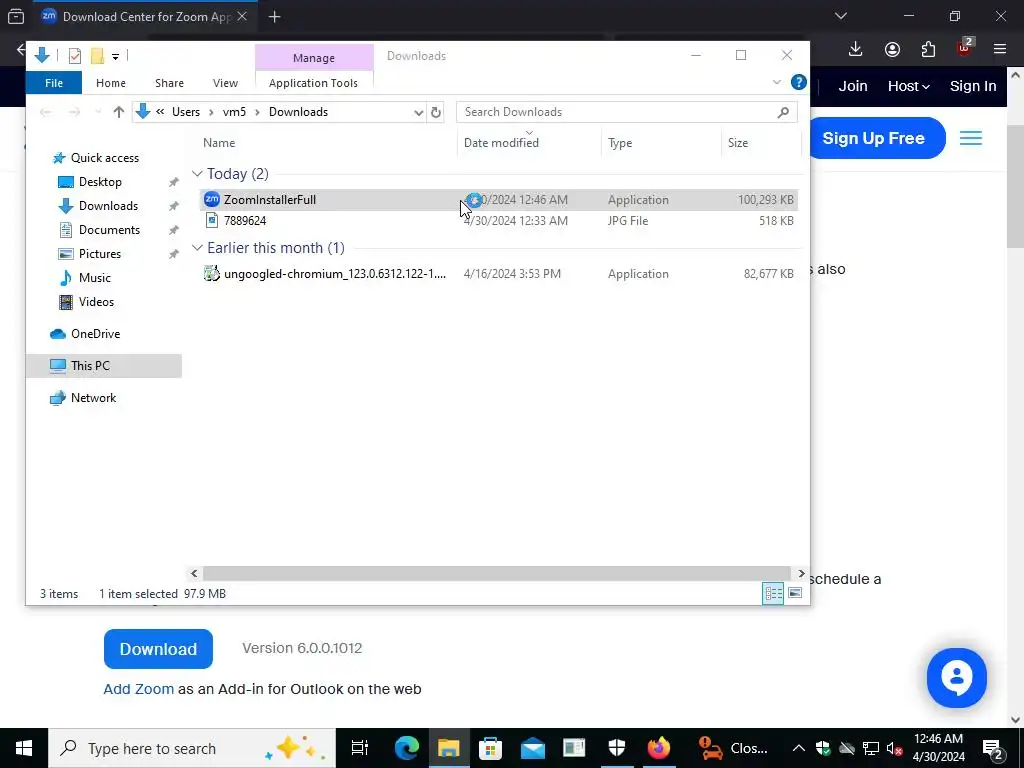
Task: Select This PC in navigation pane
Action: tap(104, 366)
